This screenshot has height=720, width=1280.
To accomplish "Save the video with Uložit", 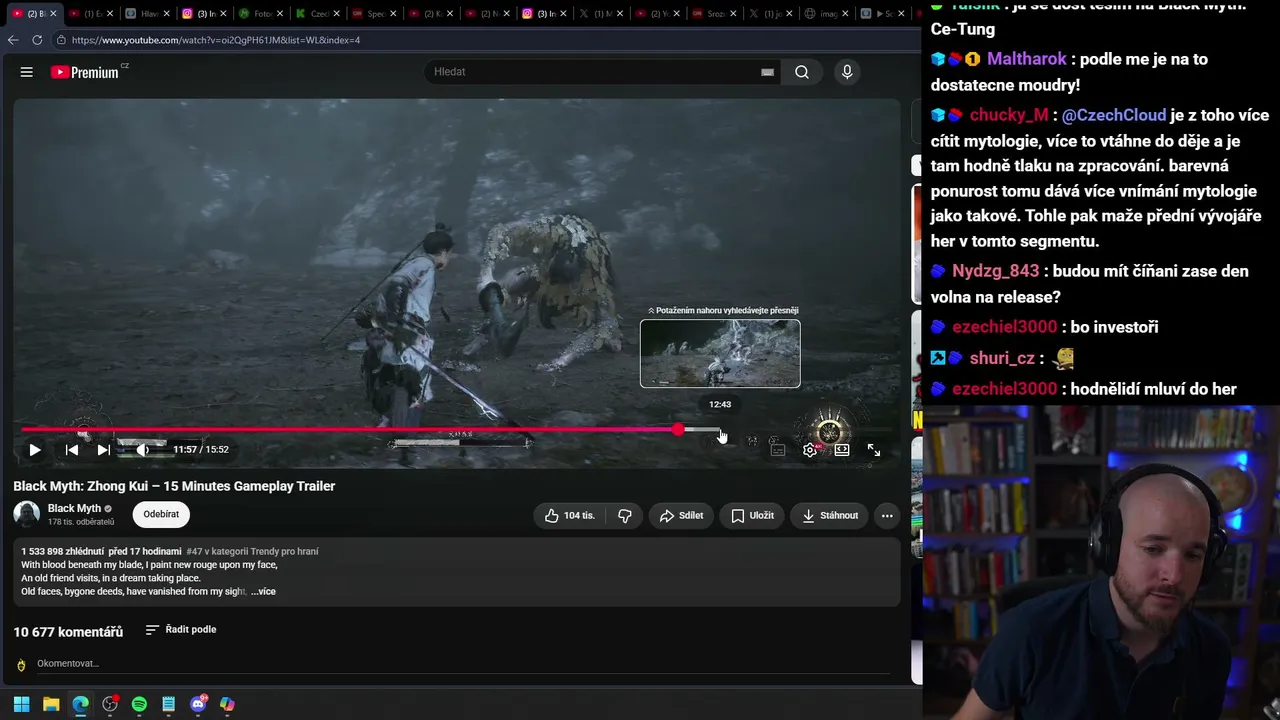I will (752, 516).
